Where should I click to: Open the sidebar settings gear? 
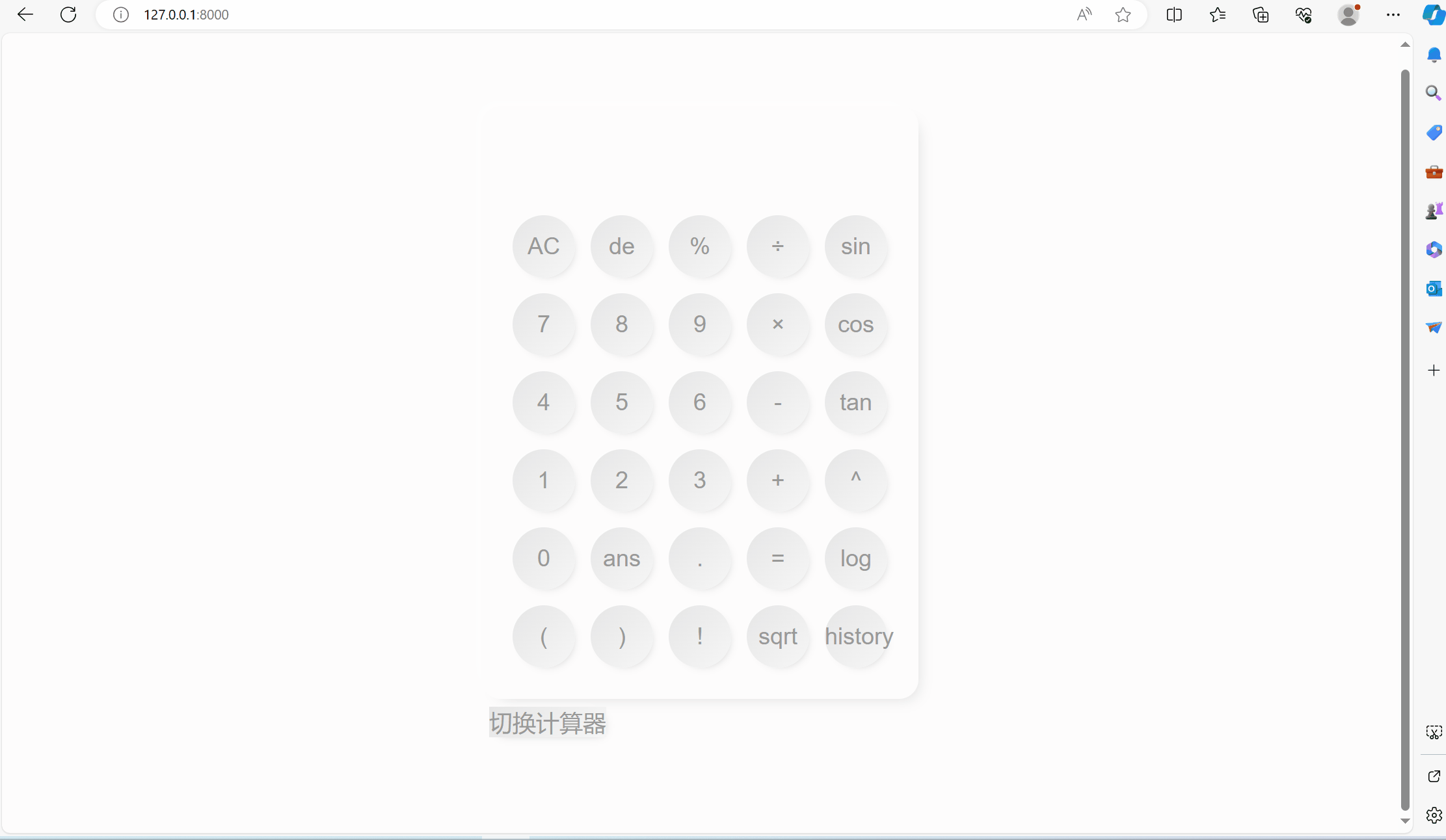[1434, 815]
